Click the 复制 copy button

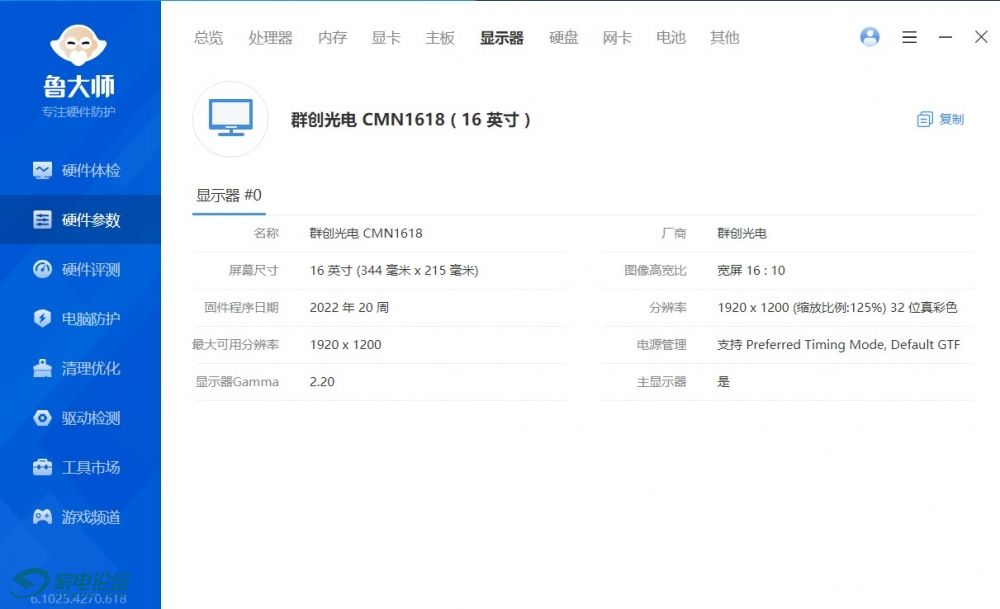940,119
